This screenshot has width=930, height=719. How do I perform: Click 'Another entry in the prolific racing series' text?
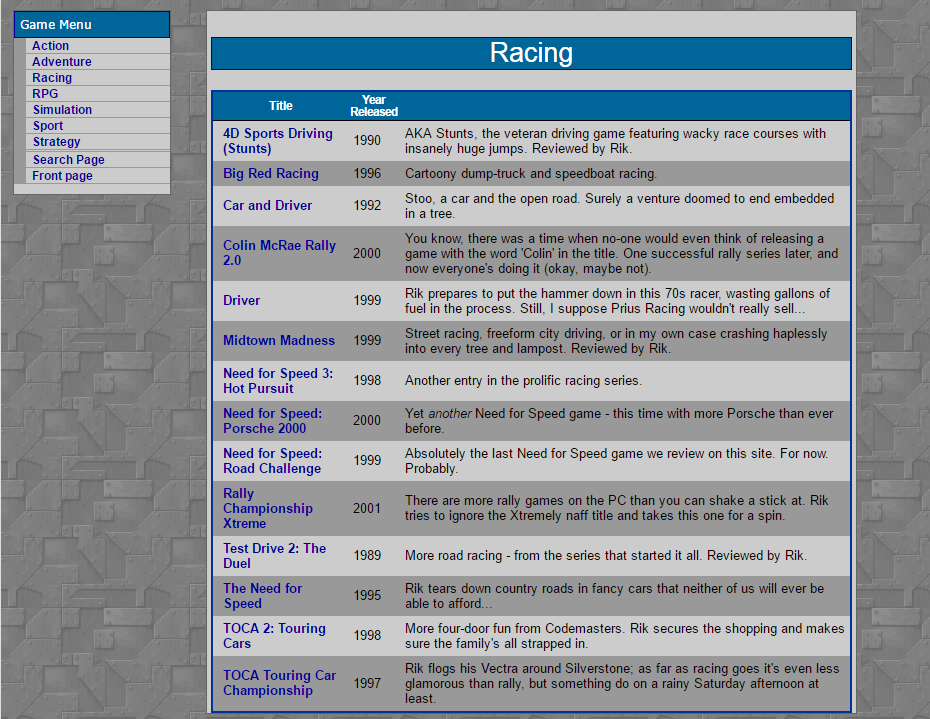click(523, 380)
